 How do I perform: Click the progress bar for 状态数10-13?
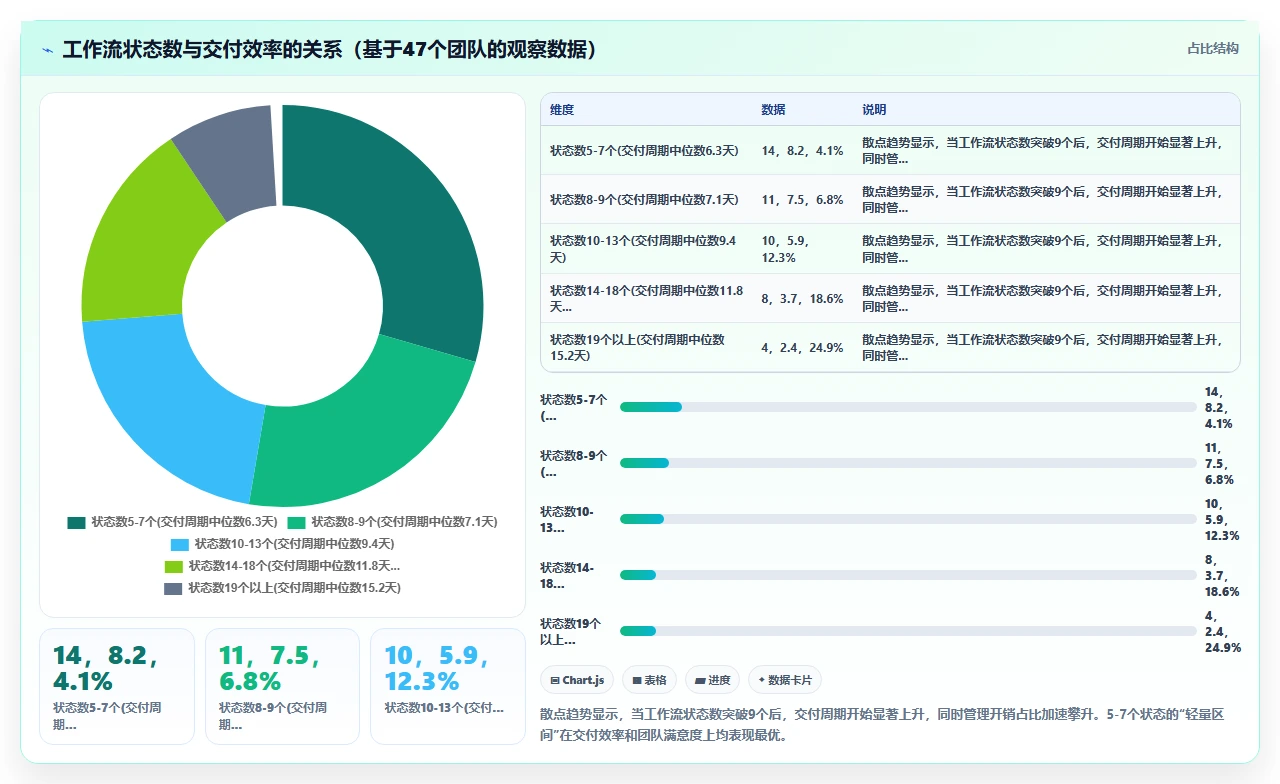tap(908, 519)
